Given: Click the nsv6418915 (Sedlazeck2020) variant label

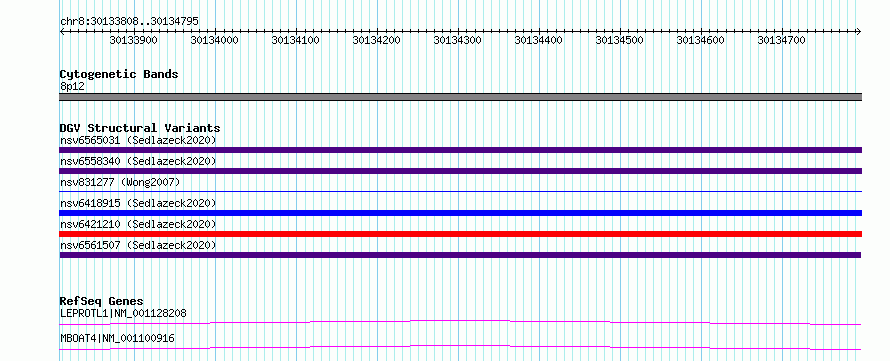Looking at the screenshot, I should click(138, 203).
